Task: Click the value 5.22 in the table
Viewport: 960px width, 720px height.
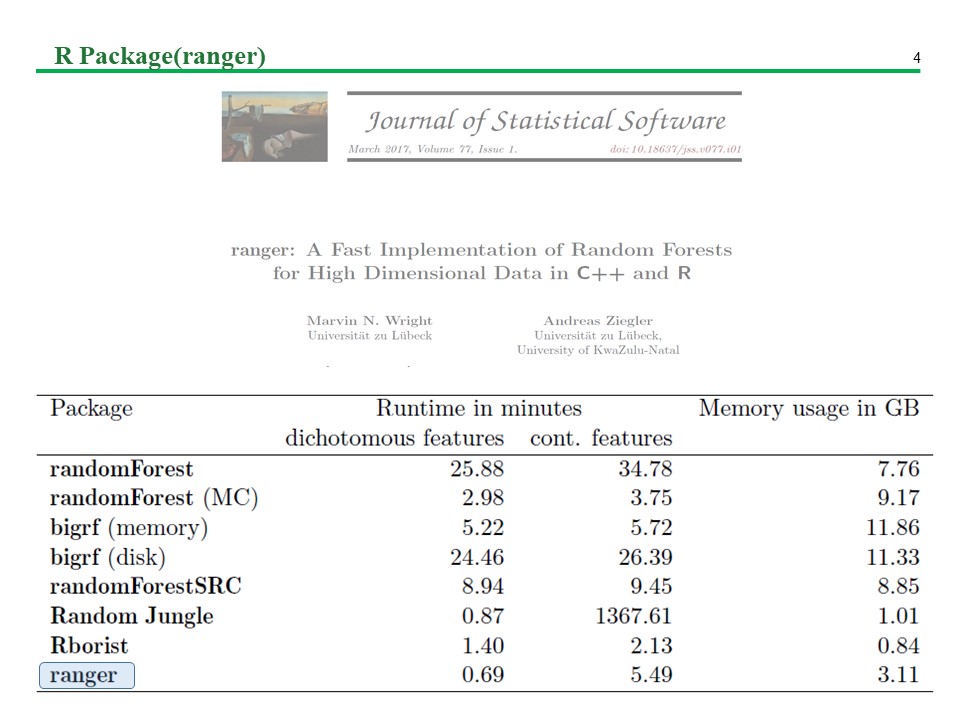Action: click(x=483, y=528)
